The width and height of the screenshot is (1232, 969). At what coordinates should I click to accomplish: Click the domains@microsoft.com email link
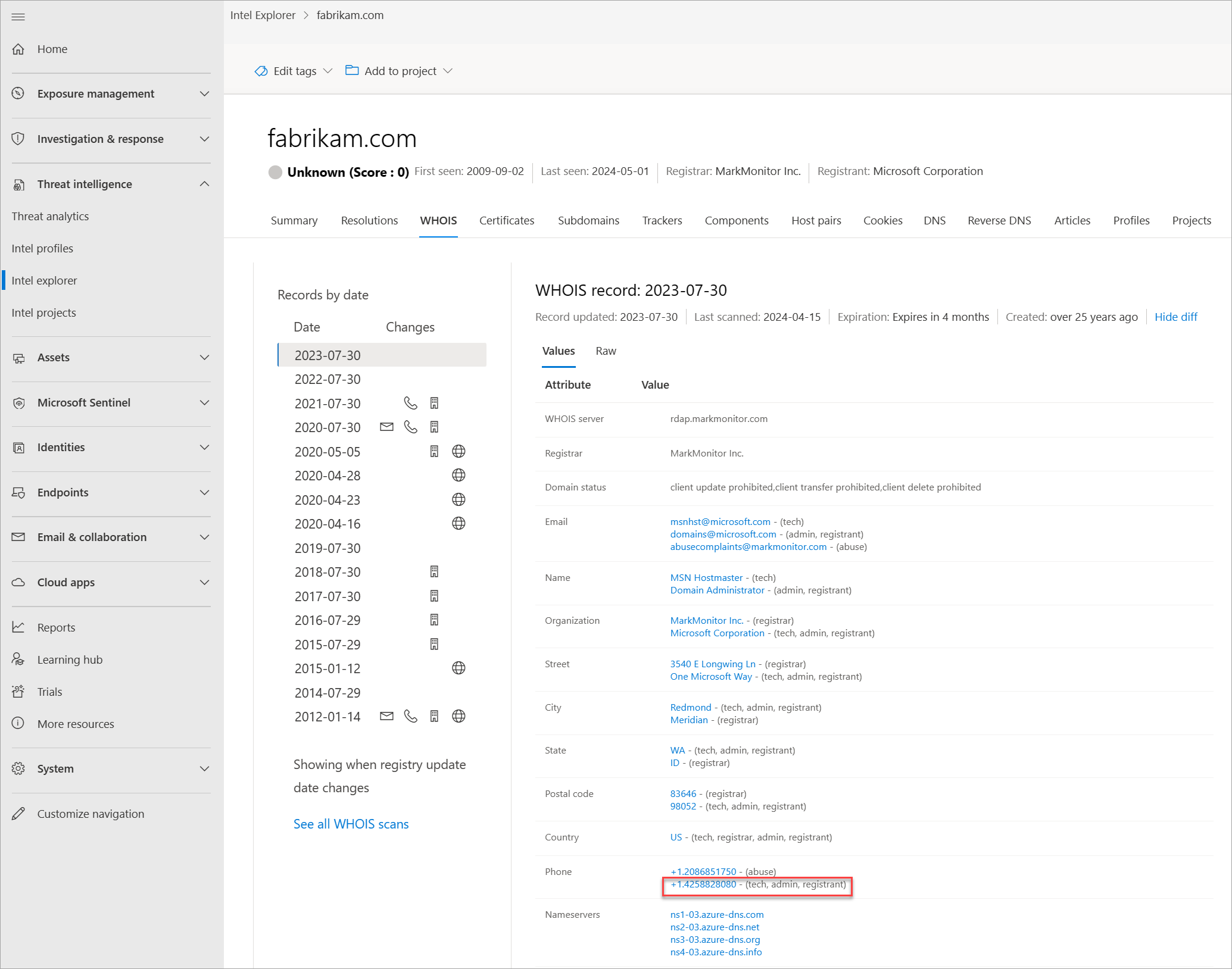point(723,534)
